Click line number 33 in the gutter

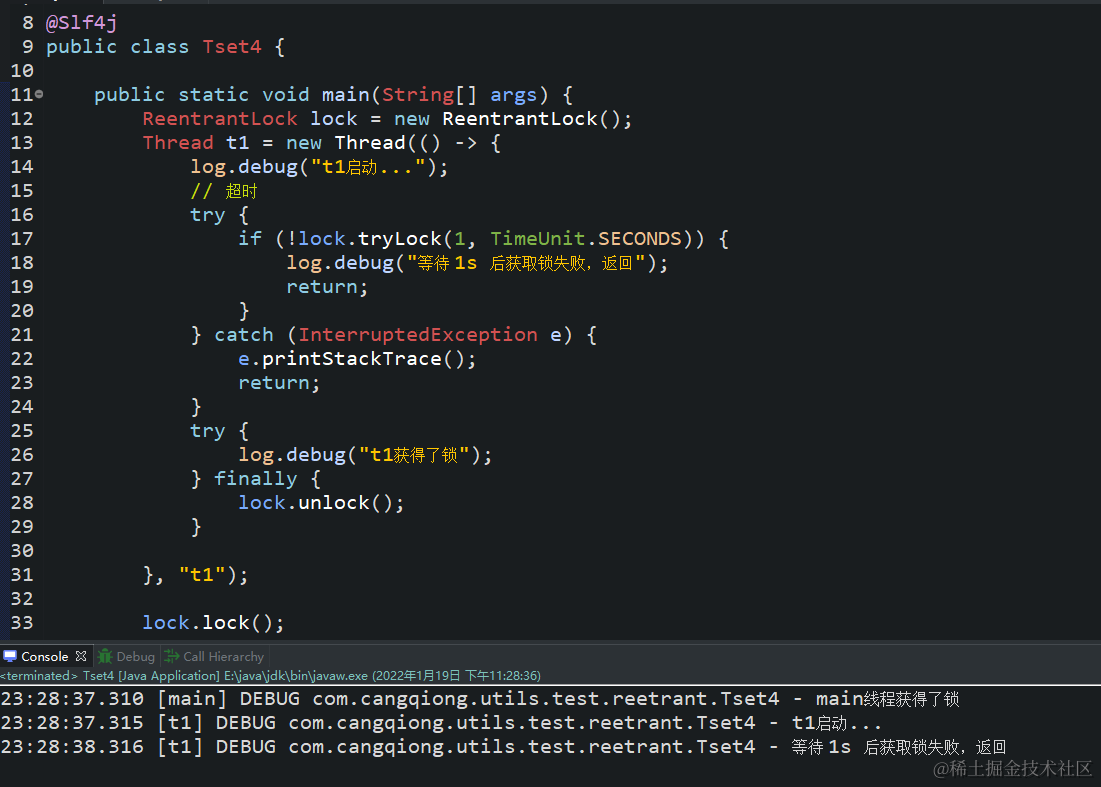[x=22, y=623]
